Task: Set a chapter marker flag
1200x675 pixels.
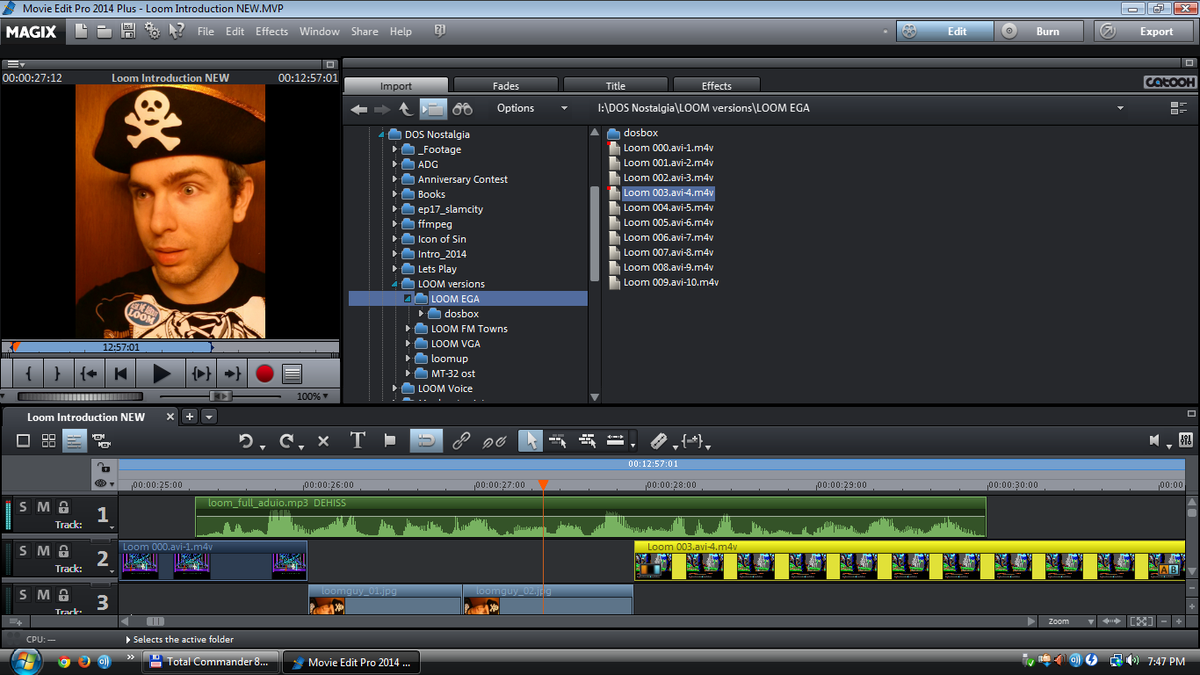Action: click(x=390, y=441)
